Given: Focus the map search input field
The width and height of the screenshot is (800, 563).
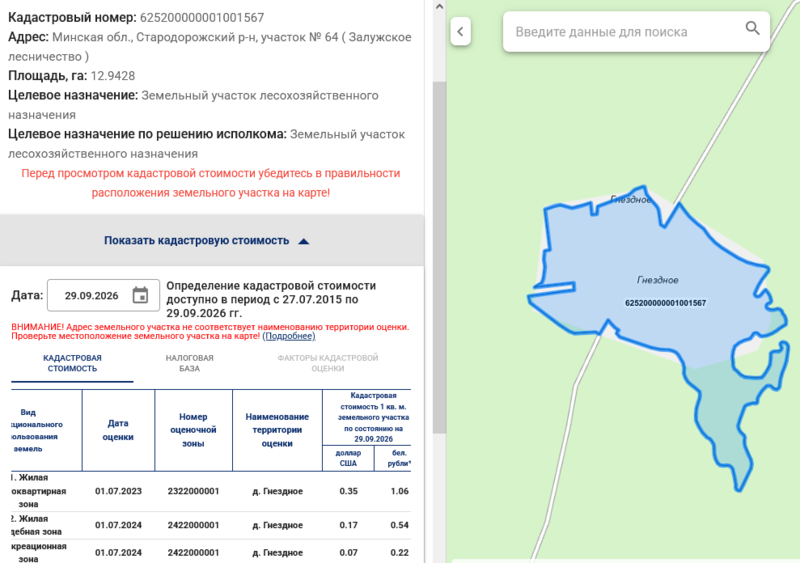Looking at the screenshot, I should click(628, 32).
